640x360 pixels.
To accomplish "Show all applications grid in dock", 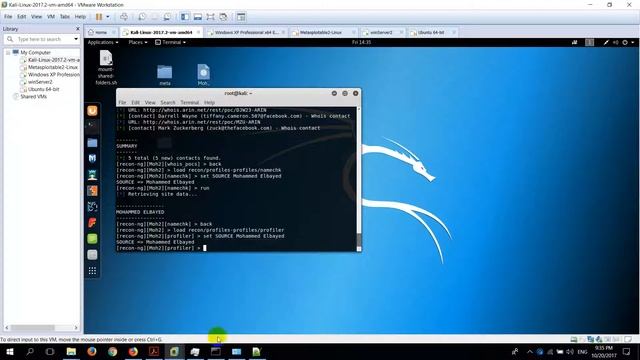I will 92,271.
